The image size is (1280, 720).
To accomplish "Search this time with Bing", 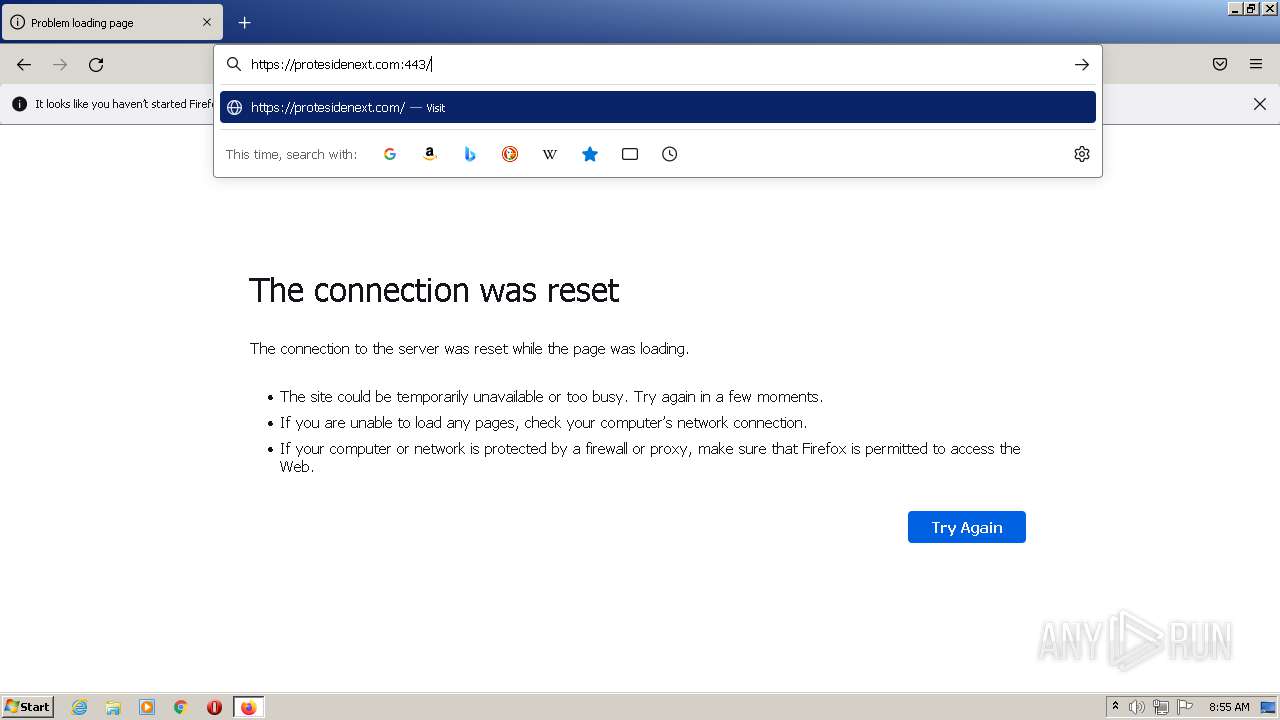I will pyautogui.click(x=470, y=154).
